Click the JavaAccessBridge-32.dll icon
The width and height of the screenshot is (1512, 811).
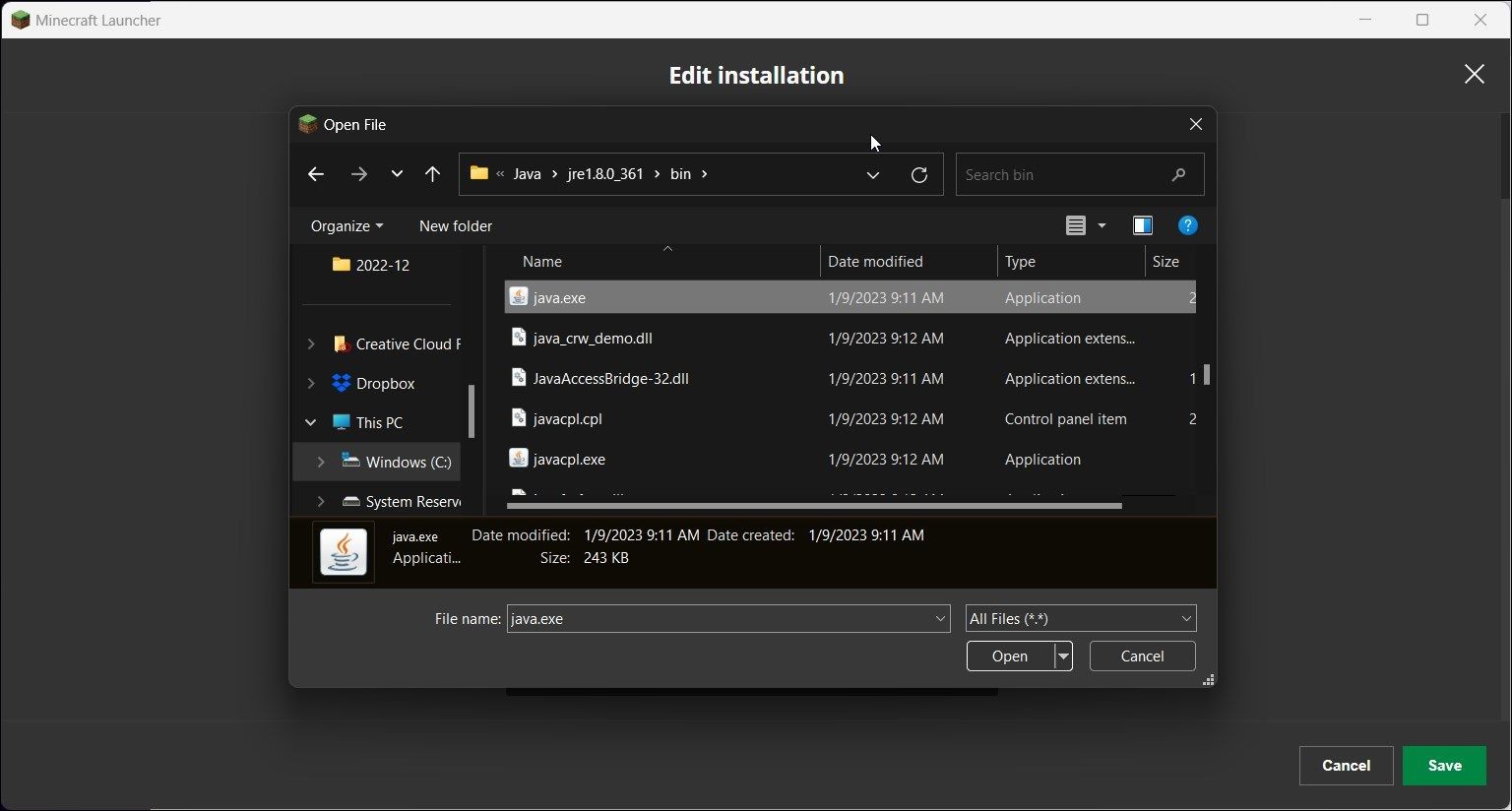pyautogui.click(x=519, y=377)
